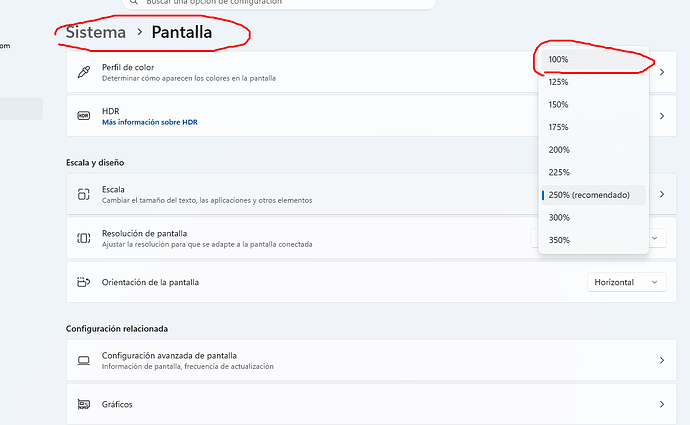Screen dimensions: 690x425
Task: Expand Configuración avanzada de pantalla chevron
Action: point(662,360)
